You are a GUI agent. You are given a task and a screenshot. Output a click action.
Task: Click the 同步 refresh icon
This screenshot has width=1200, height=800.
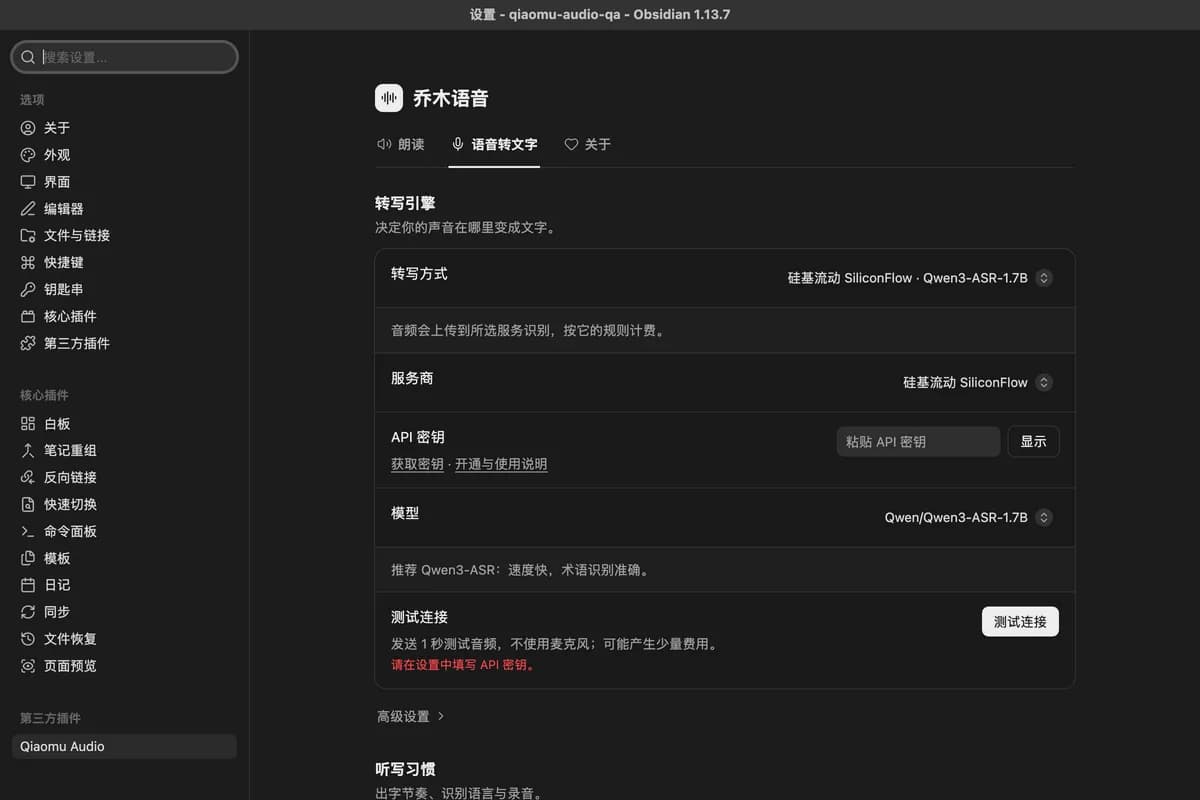28,612
